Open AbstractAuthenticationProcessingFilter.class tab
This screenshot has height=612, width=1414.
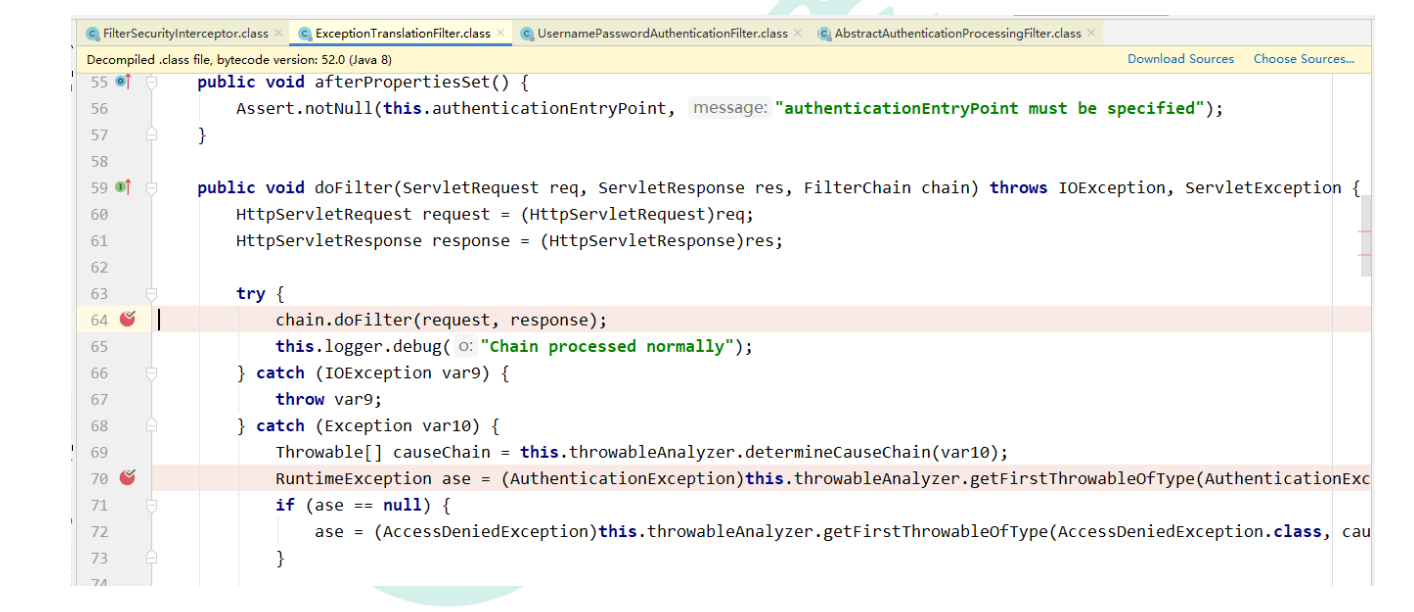(x=958, y=33)
